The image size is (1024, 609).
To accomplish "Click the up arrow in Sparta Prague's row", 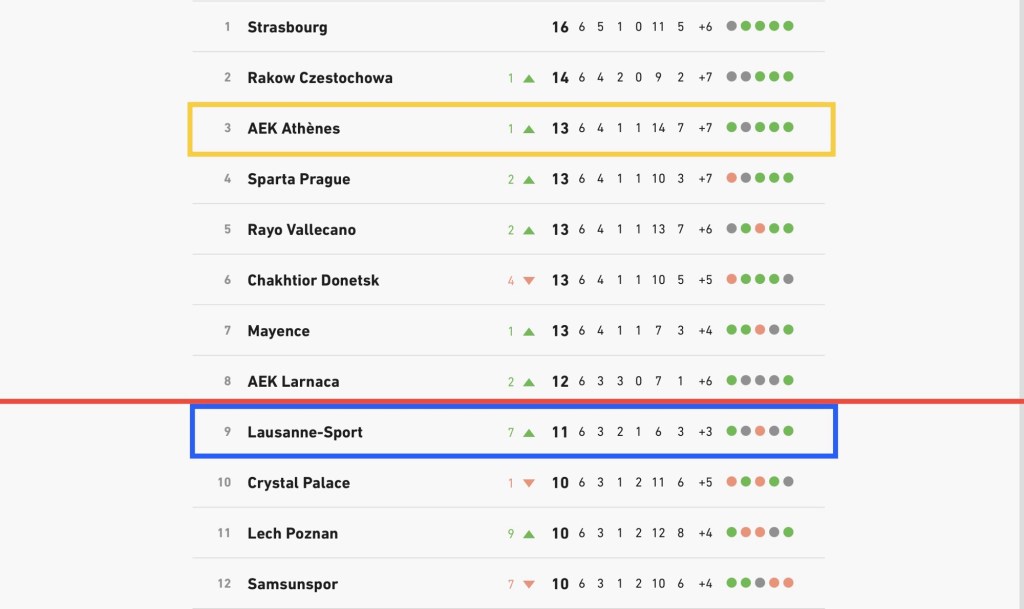I will pyautogui.click(x=529, y=180).
